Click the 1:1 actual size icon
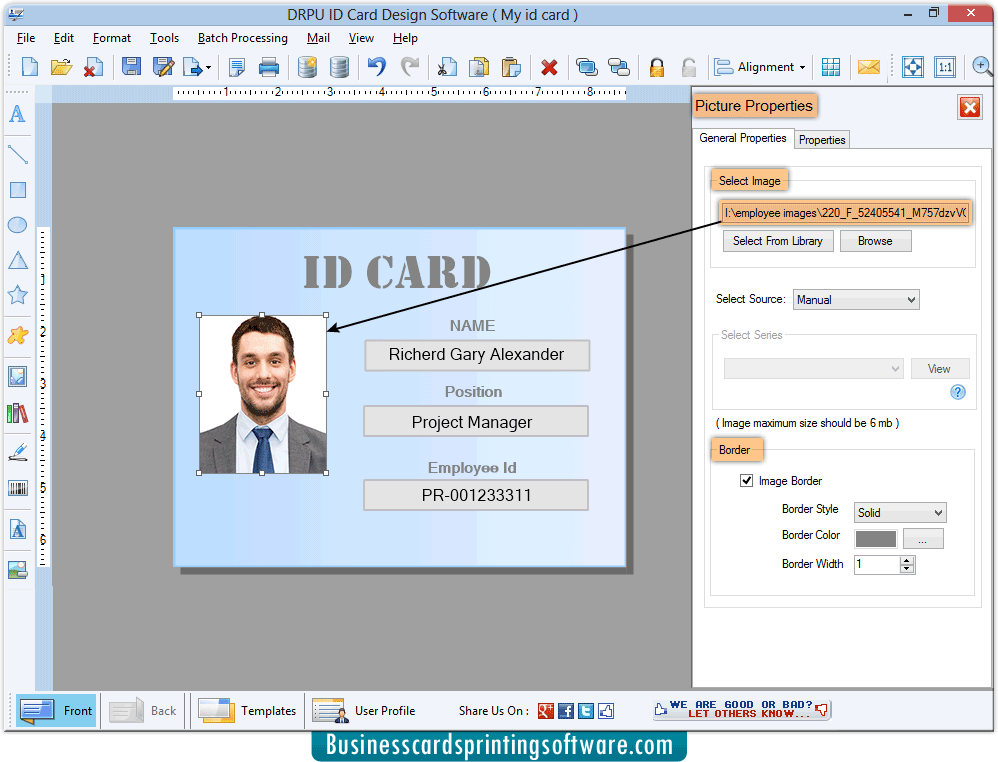Viewport: 998px width, 762px height. [945, 67]
